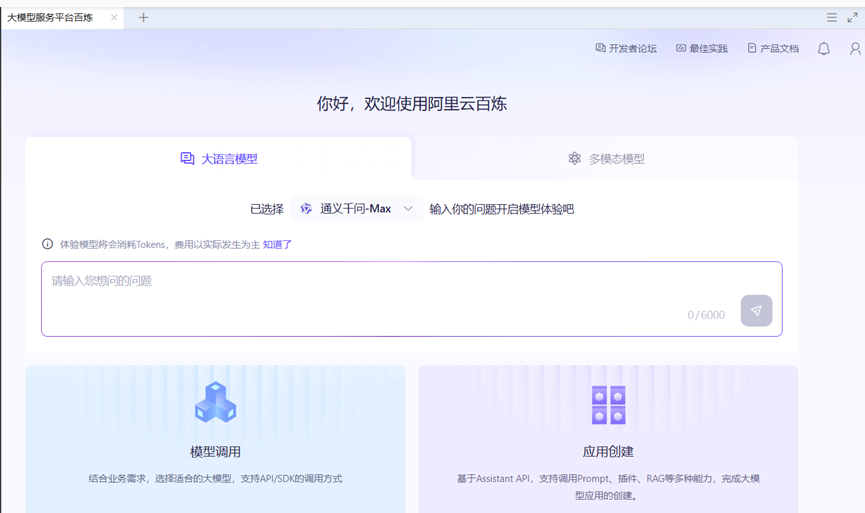This screenshot has width=865, height=513.
Task: Open a new browser tab with plus
Action: [143, 18]
